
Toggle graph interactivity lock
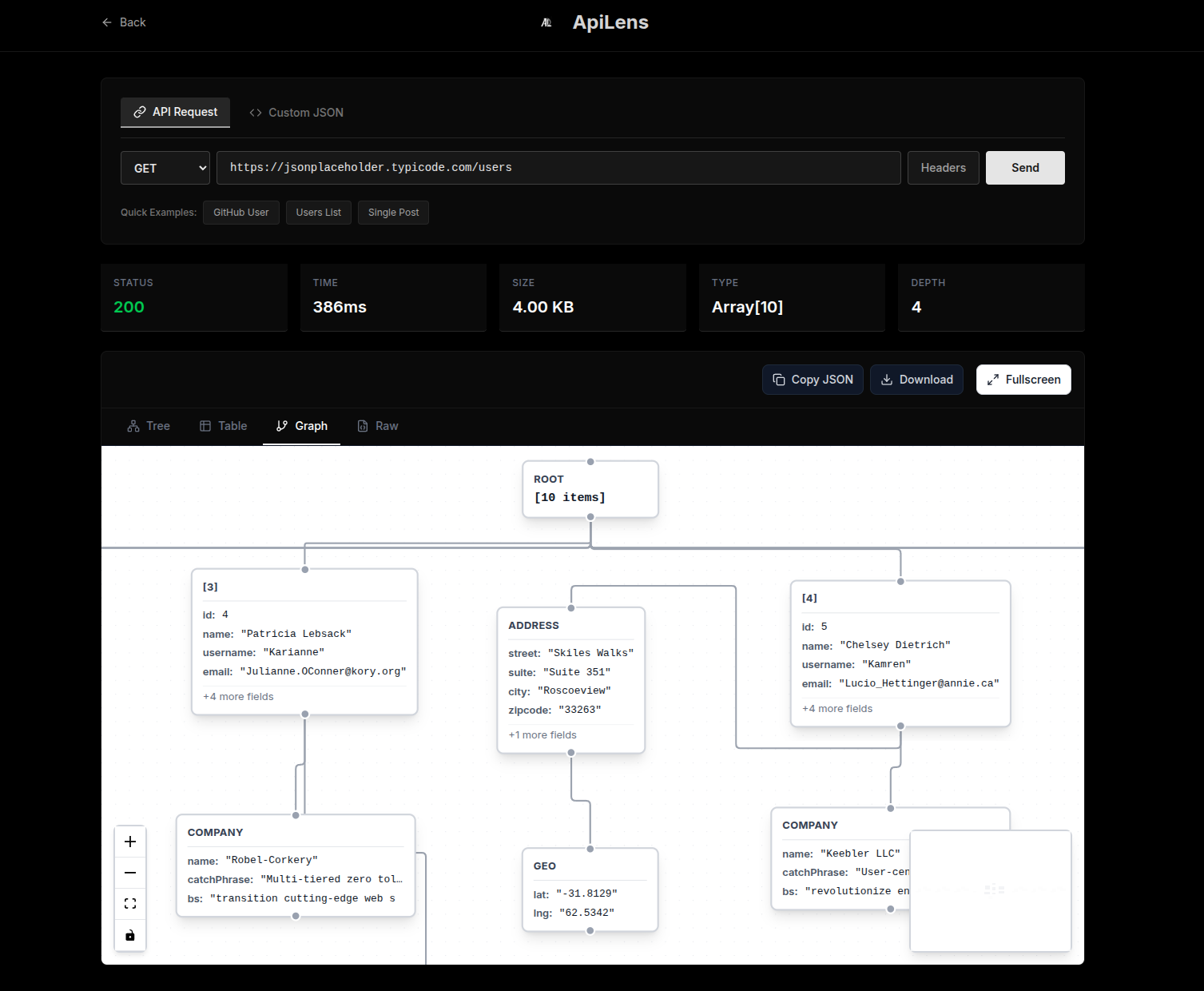[x=130, y=935]
